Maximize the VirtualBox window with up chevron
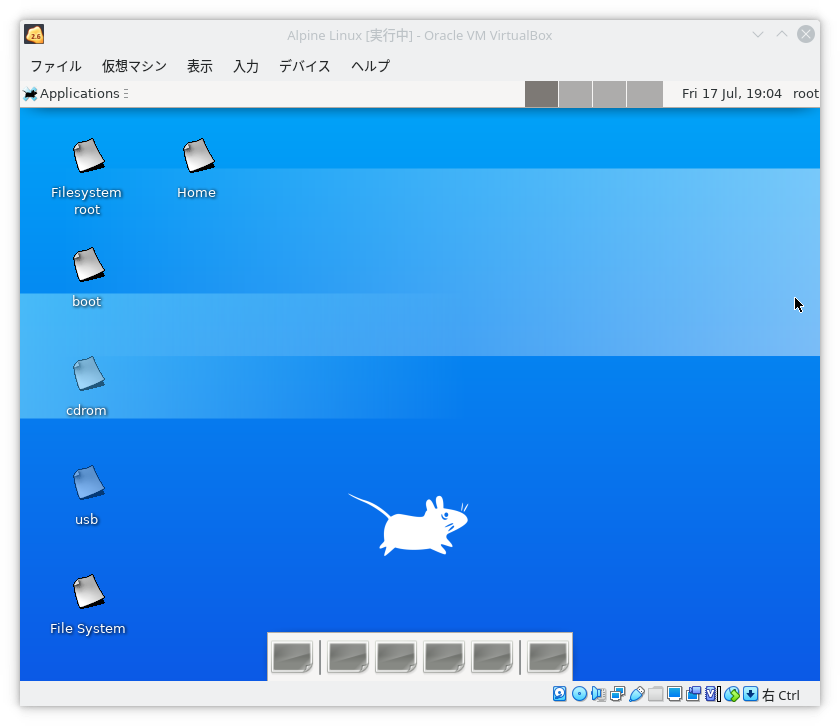The height and width of the screenshot is (726, 840). pyautogui.click(x=782, y=34)
